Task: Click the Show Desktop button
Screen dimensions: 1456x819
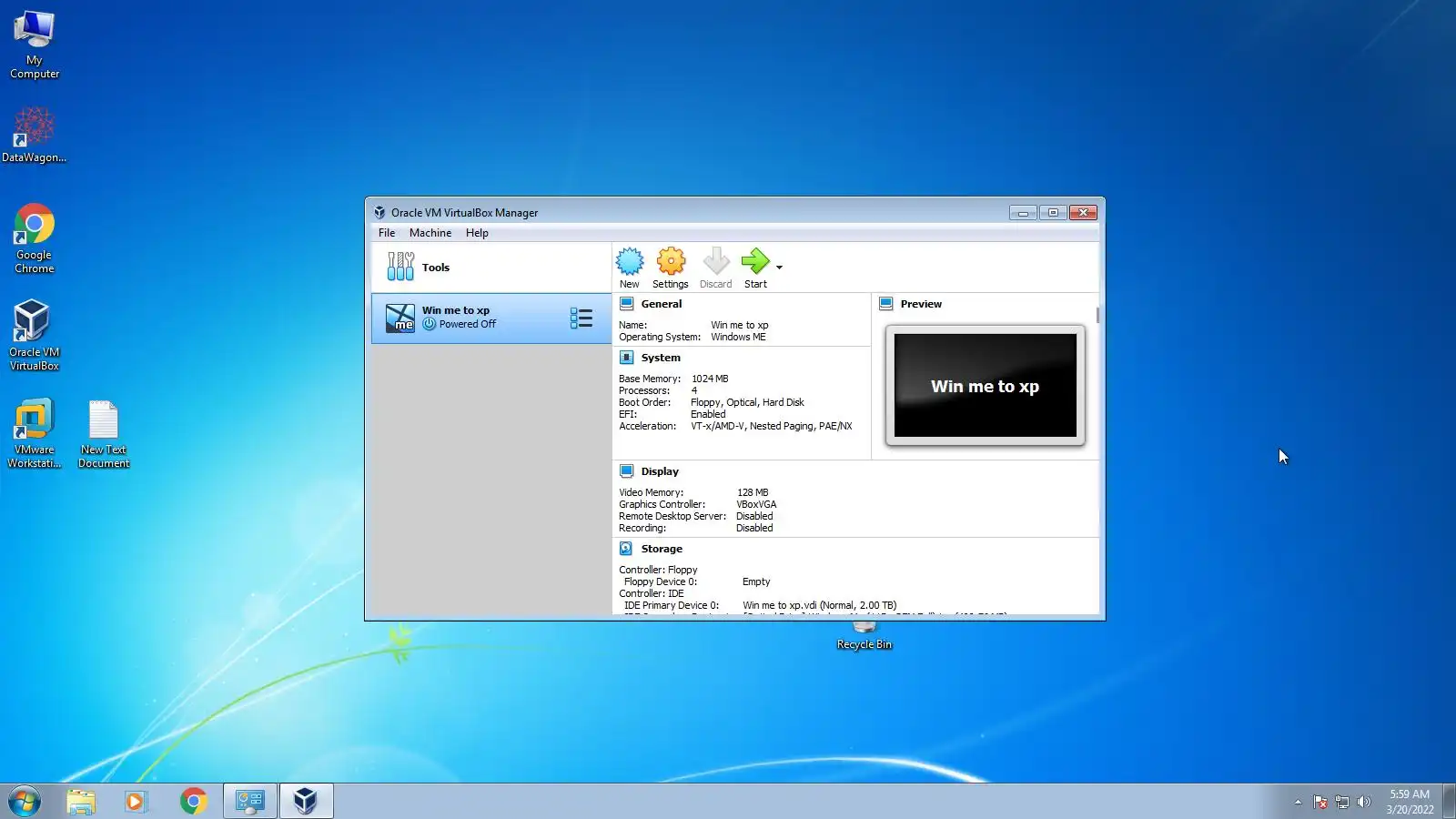Action: coord(1450,801)
